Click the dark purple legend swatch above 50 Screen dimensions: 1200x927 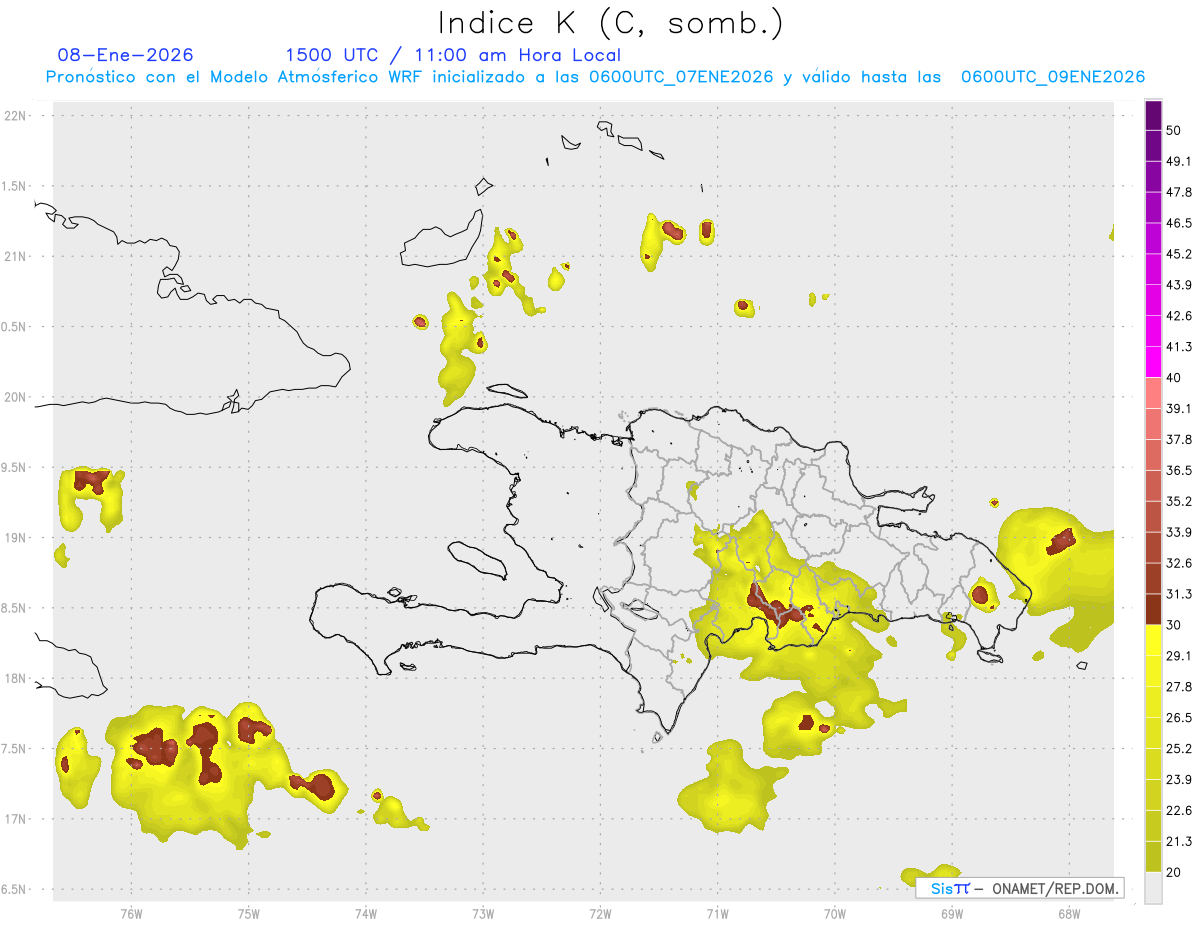pyautogui.click(x=1153, y=116)
